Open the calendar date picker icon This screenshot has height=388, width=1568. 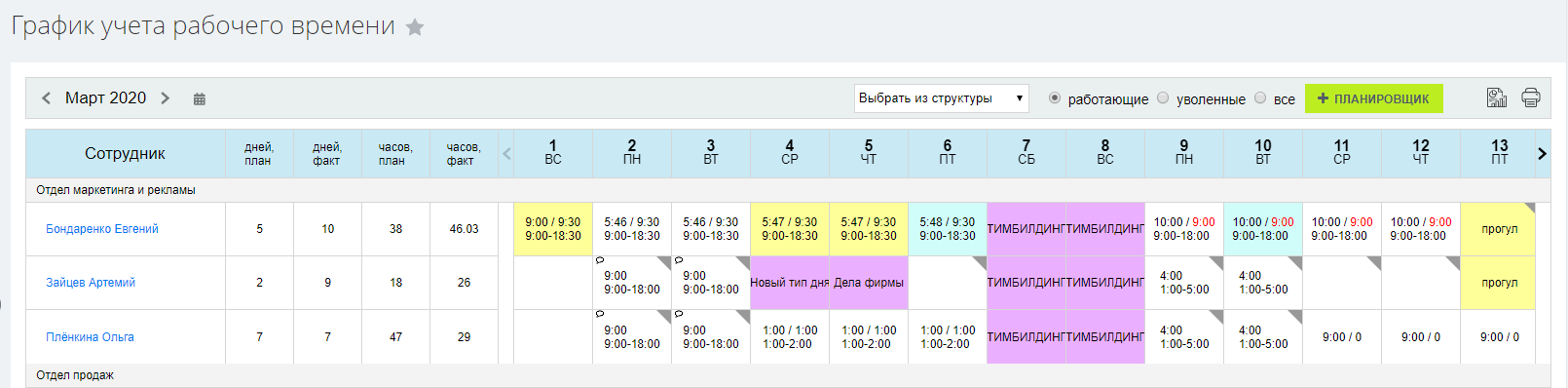tap(200, 98)
